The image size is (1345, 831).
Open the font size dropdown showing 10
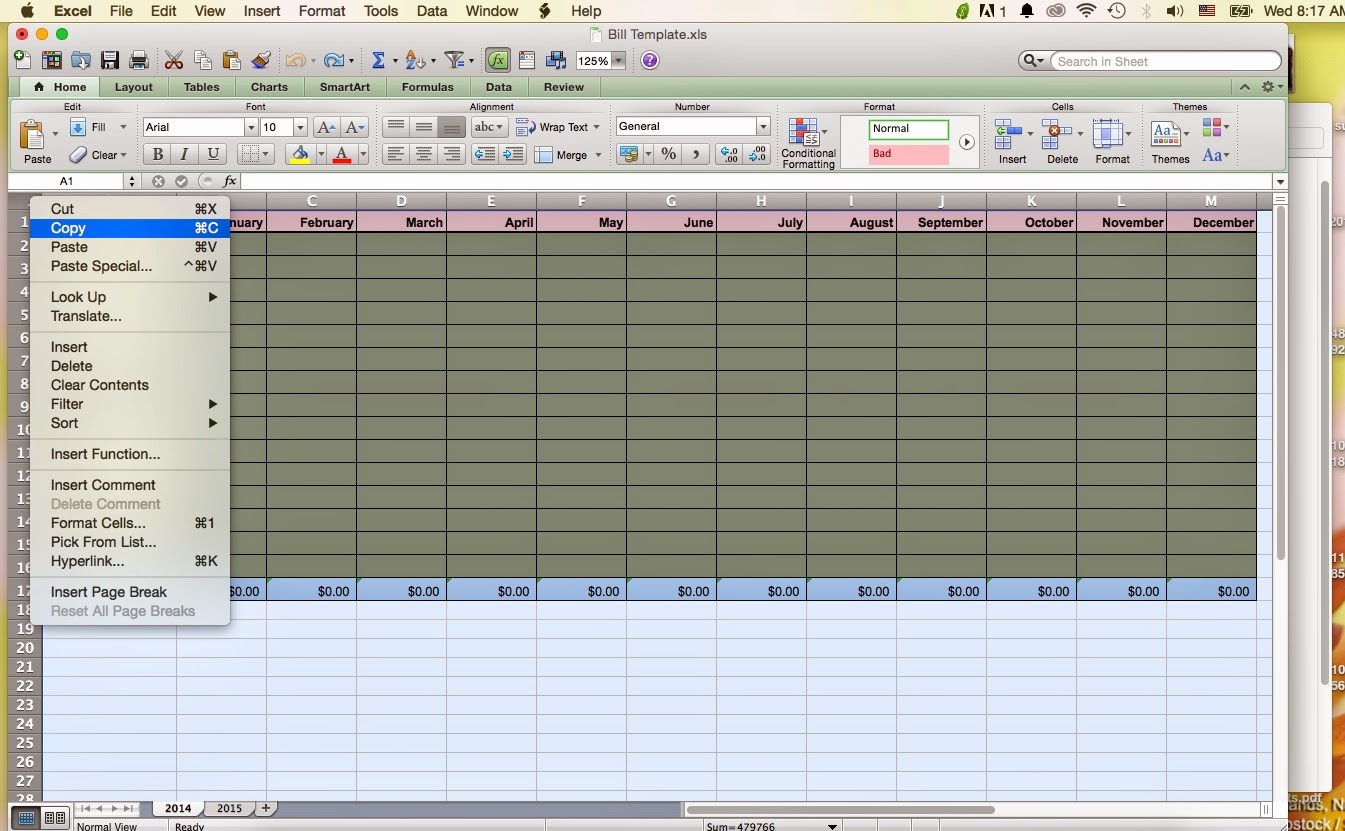(299, 127)
